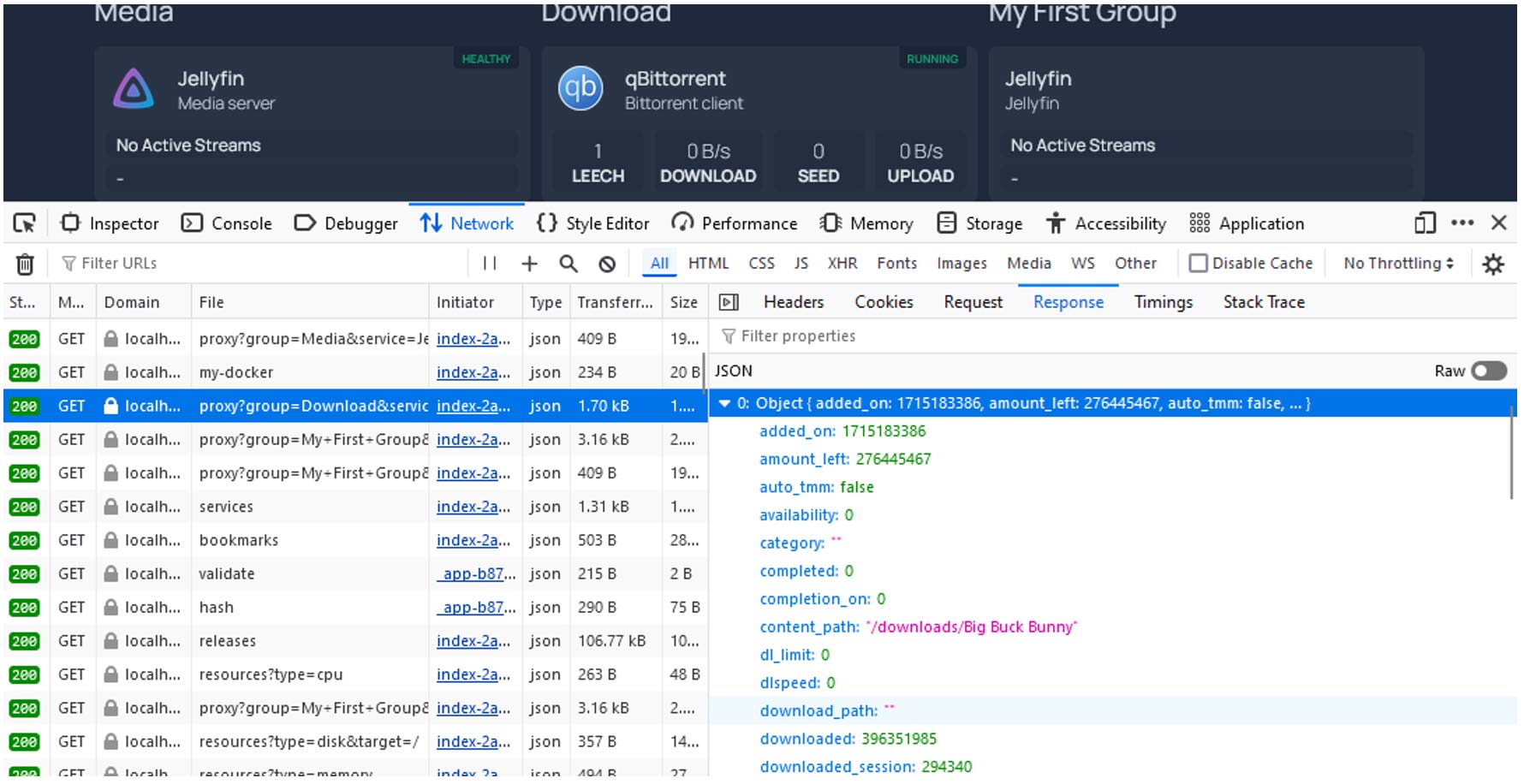This screenshot has height=784, width=1524.
Task: Open the No Throttling dropdown
Action: (x=1396, y=263)
